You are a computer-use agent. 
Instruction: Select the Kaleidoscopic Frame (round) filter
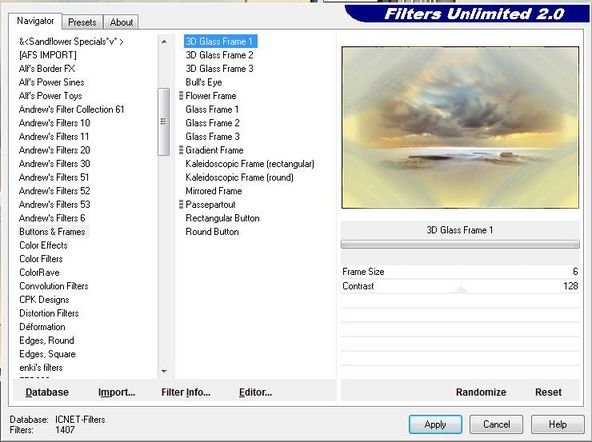[239, 177]
